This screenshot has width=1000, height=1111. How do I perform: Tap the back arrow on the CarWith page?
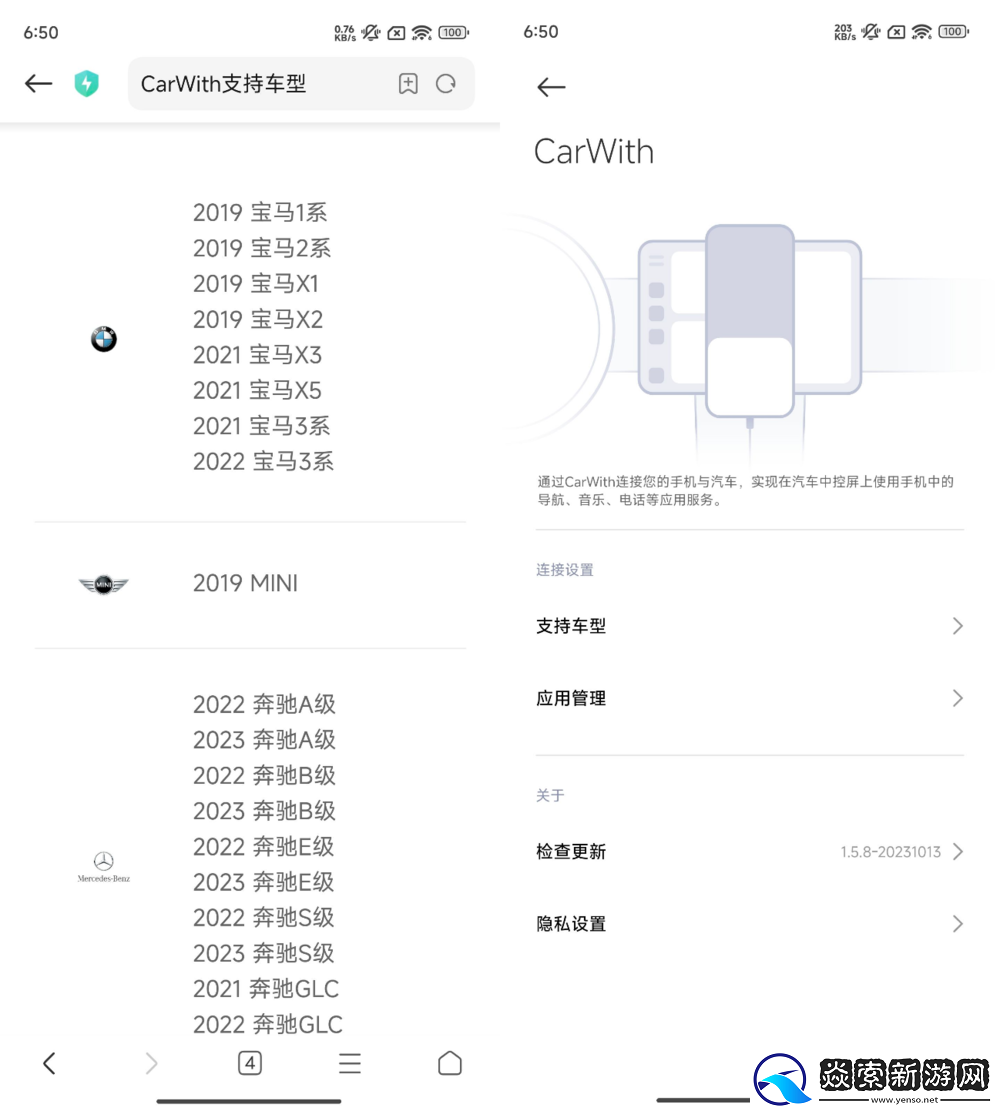[x=551, y=87]
